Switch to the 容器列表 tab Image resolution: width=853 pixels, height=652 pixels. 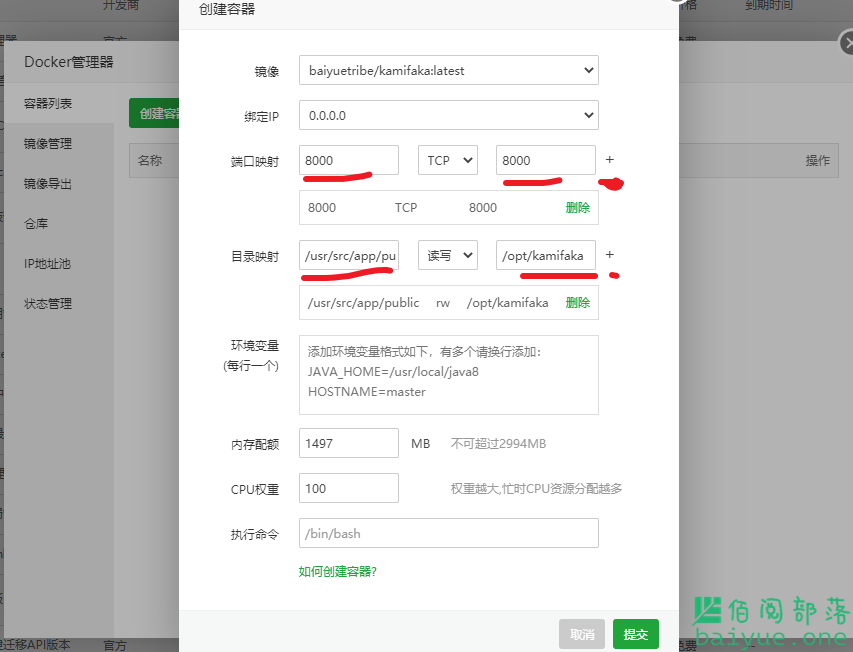pyautogui.click(x=48, y=104)
